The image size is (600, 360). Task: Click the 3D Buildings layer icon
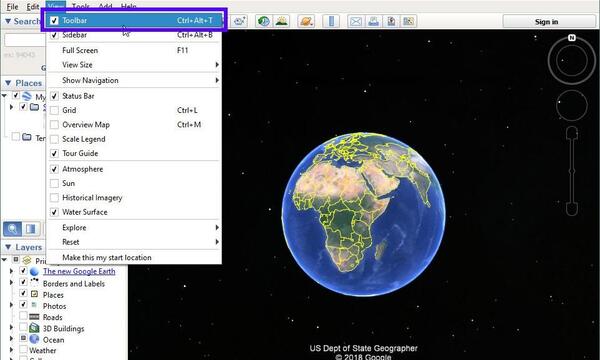(x=34, y=328)
